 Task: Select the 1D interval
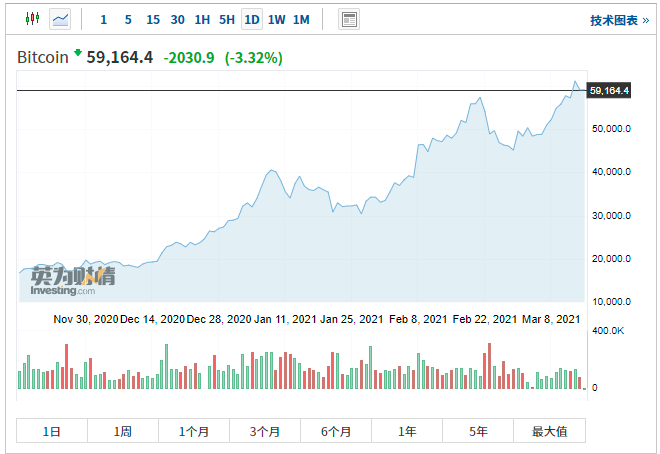tap(252, 19)
